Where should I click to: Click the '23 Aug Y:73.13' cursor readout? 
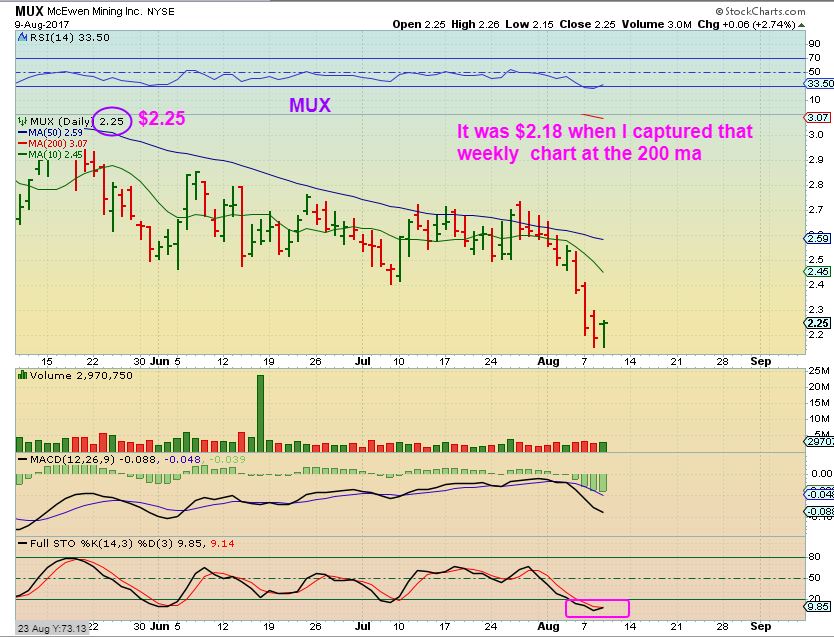pyautogui.click(x=52, y=628)
